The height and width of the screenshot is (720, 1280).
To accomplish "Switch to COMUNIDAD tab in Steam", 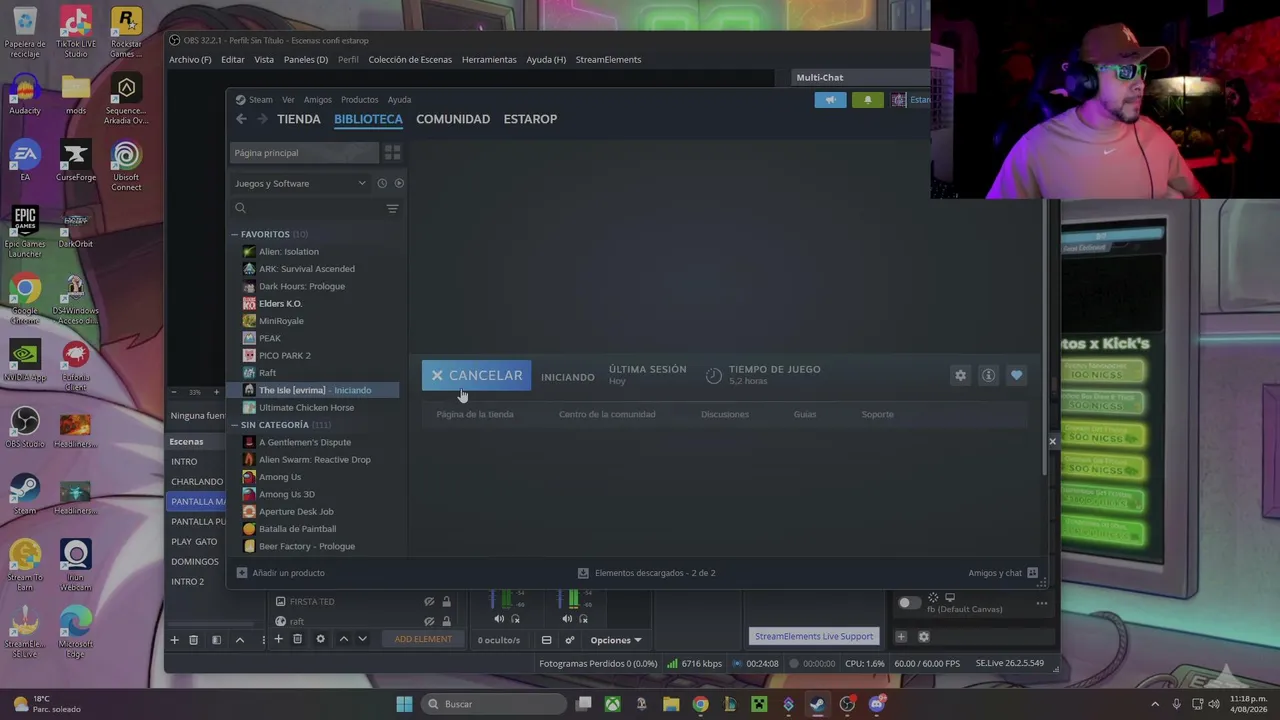I will (453, 119).
